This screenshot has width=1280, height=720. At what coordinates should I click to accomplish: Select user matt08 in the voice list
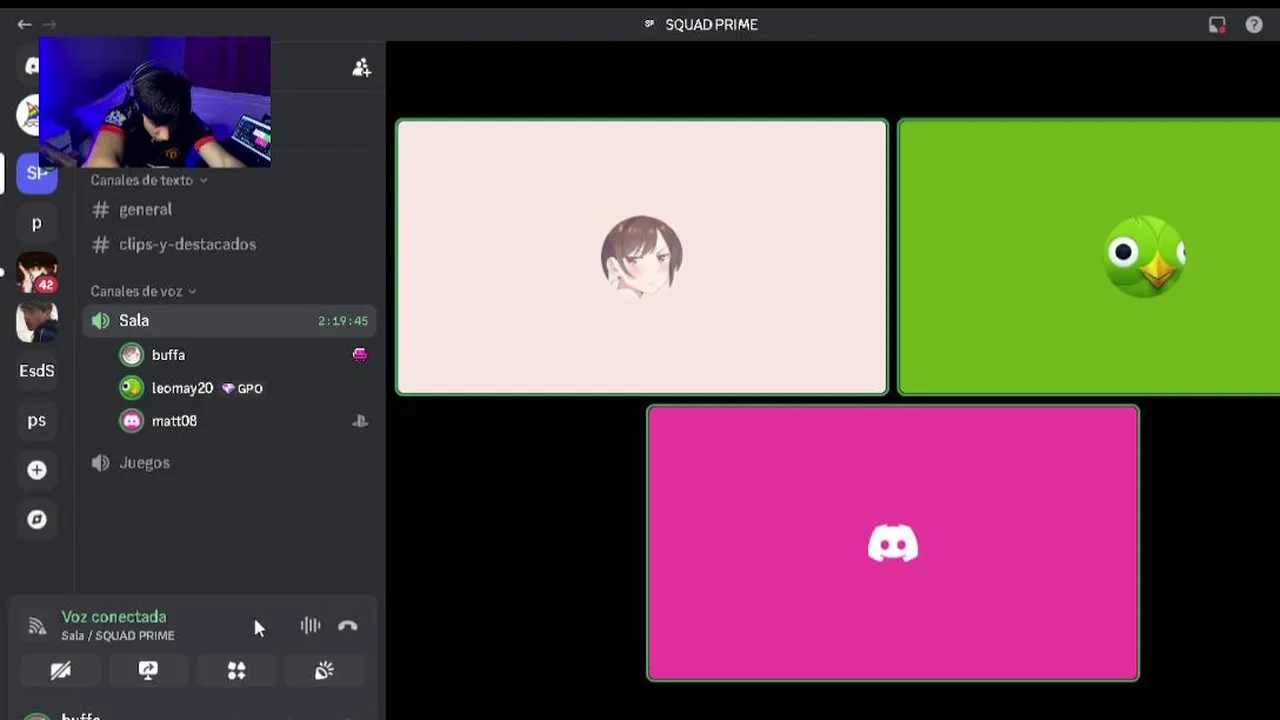click(x=243, y=421)
